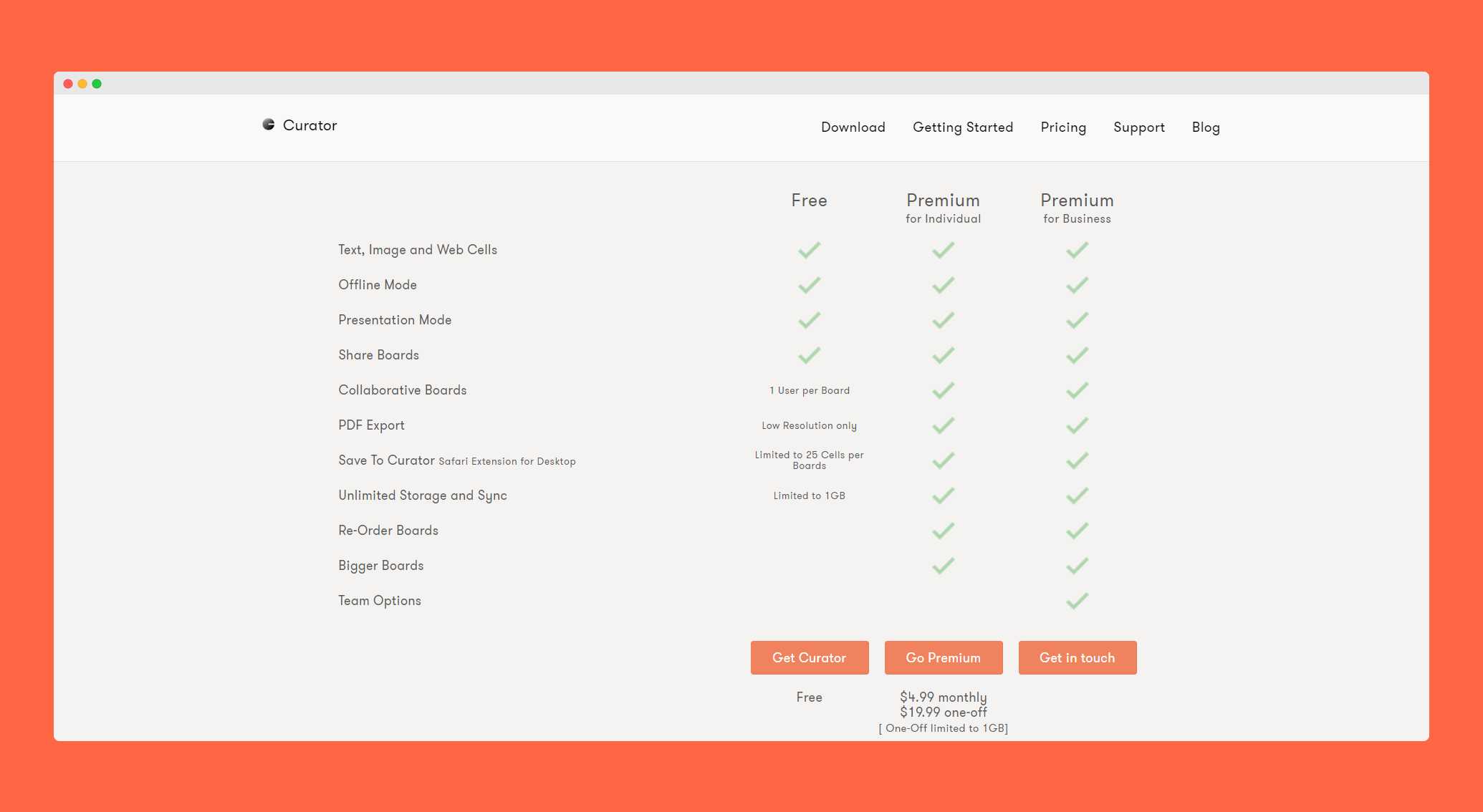Click Premium Individual checkmark for Text, Image and Web Cells
1483x812 pixels.
(944, 250)
